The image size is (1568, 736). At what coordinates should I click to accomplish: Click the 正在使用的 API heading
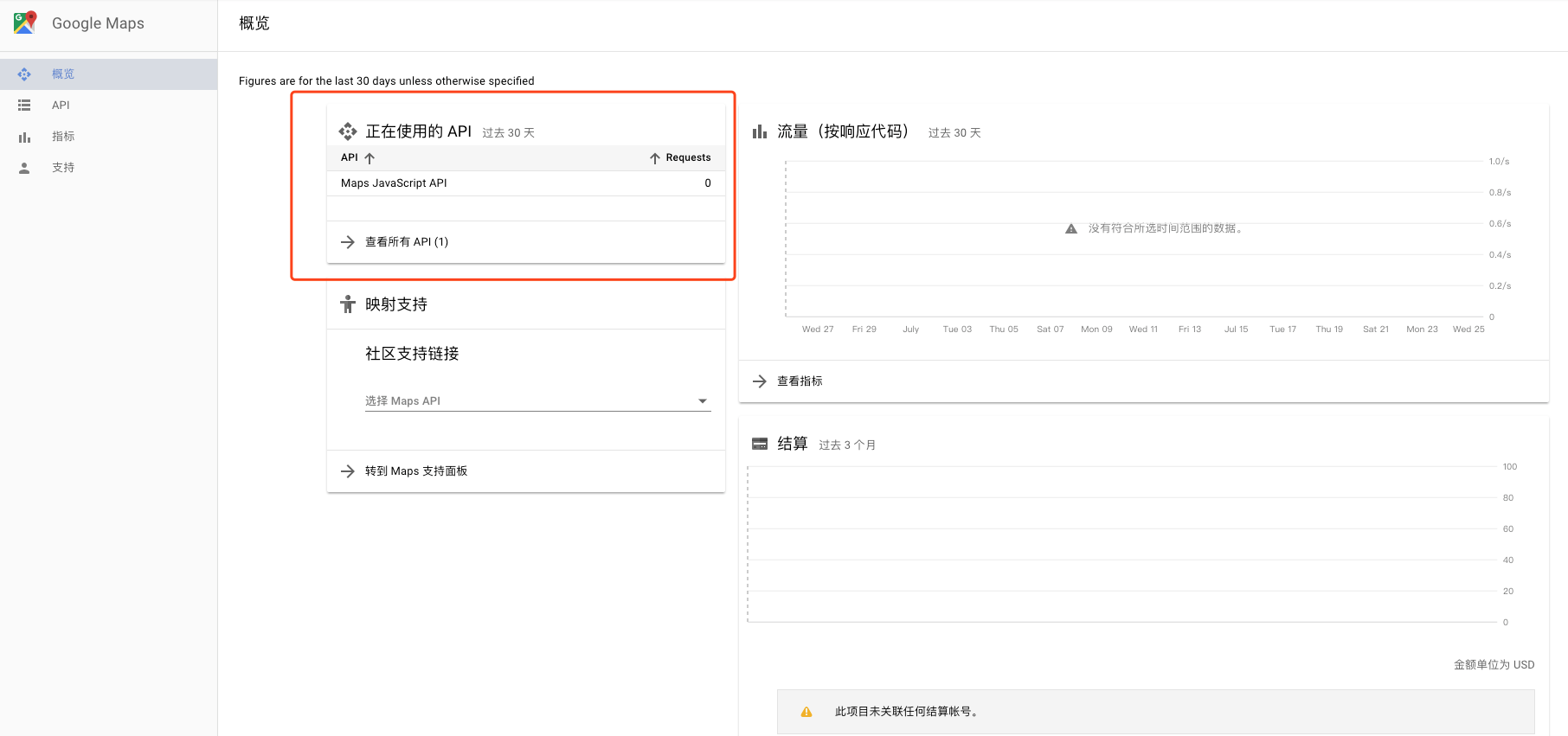418,131
